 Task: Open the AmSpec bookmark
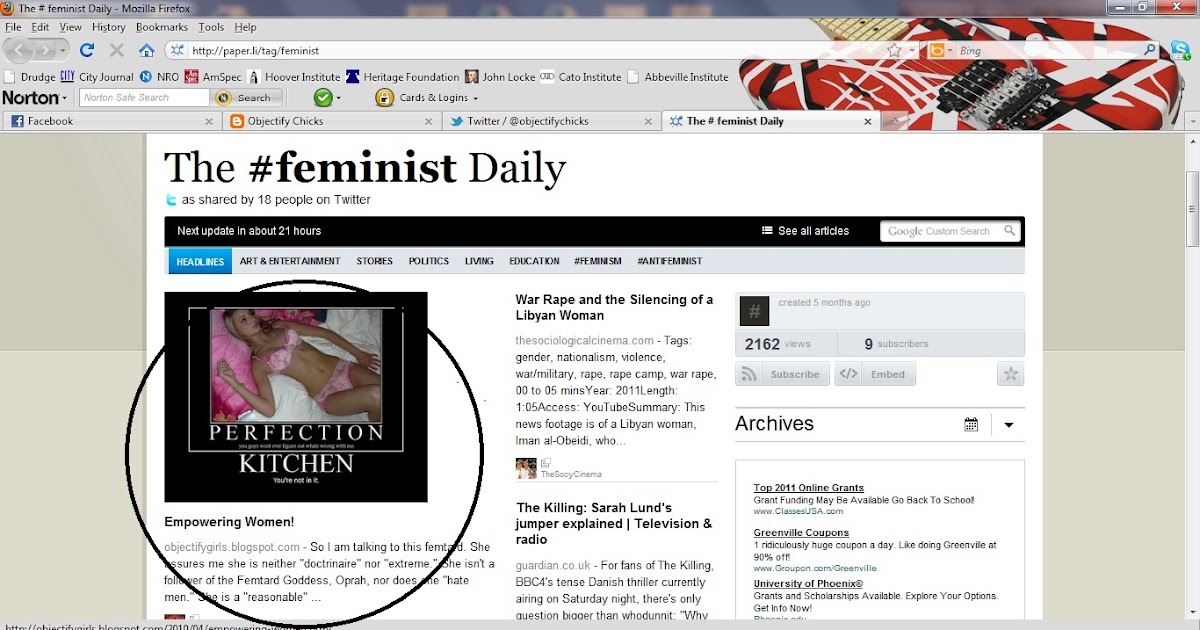pyautogui.click(x=214, y=77)
